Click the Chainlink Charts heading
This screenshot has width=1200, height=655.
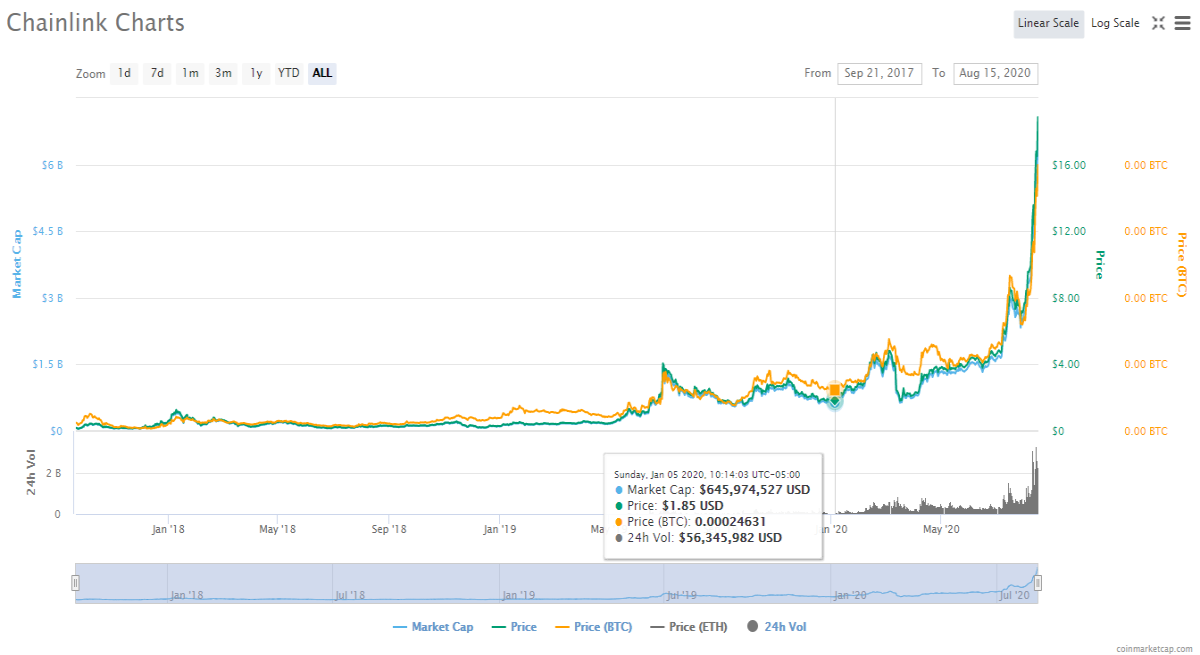tap(96, 22)
